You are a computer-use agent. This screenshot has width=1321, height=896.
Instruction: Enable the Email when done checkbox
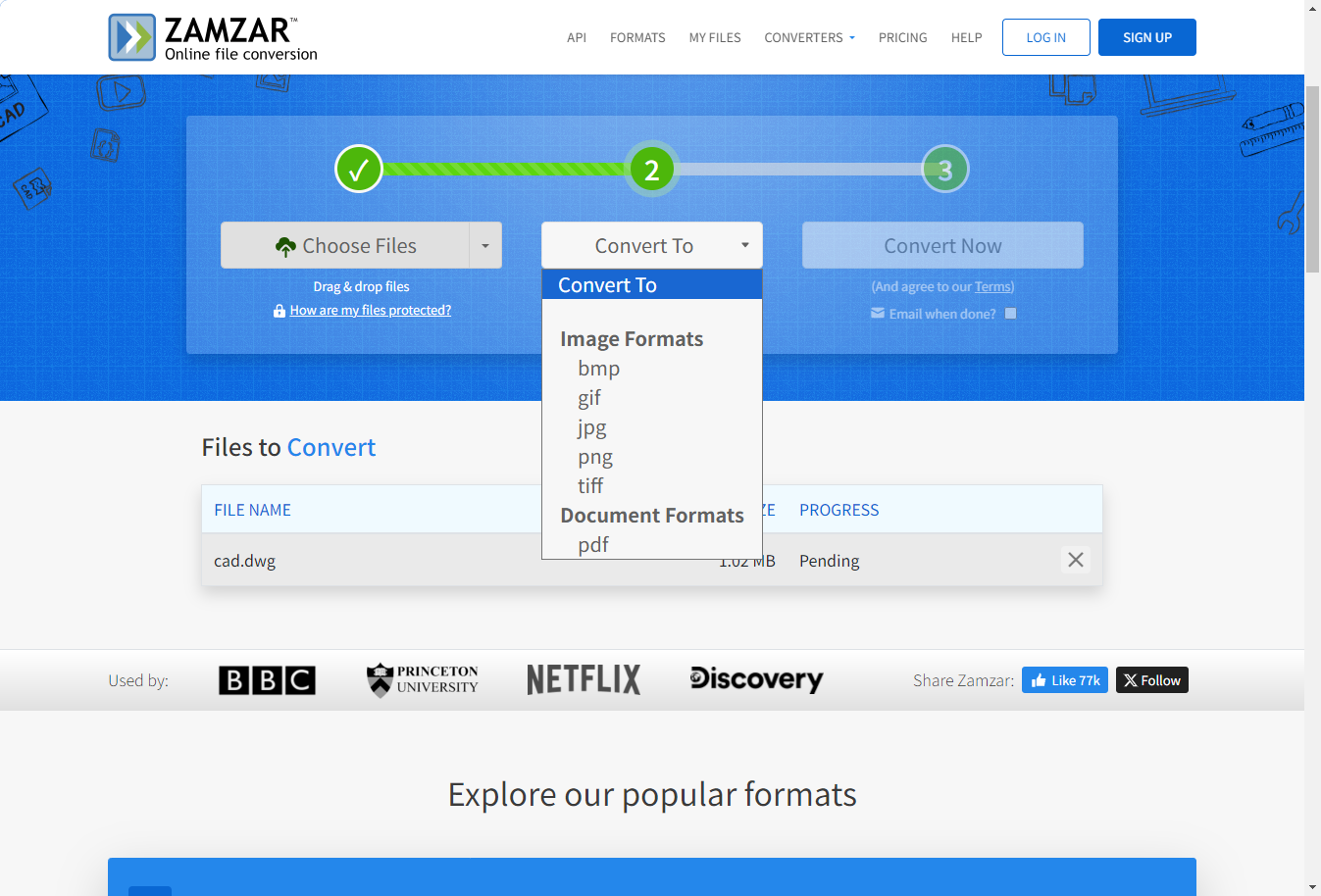point(1010,314)
